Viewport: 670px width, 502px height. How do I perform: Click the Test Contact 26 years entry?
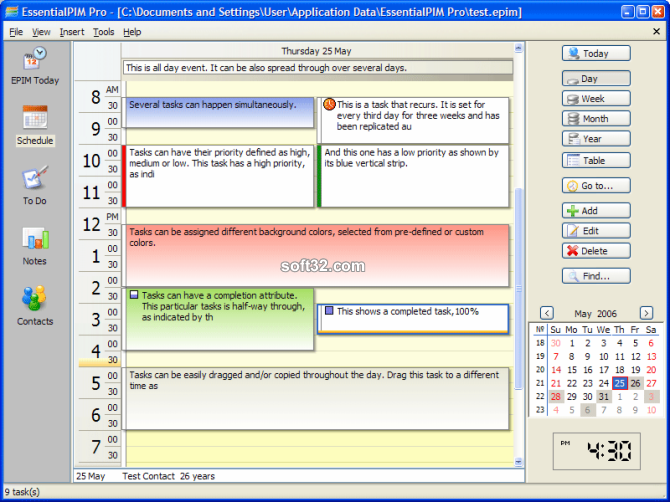168,476
